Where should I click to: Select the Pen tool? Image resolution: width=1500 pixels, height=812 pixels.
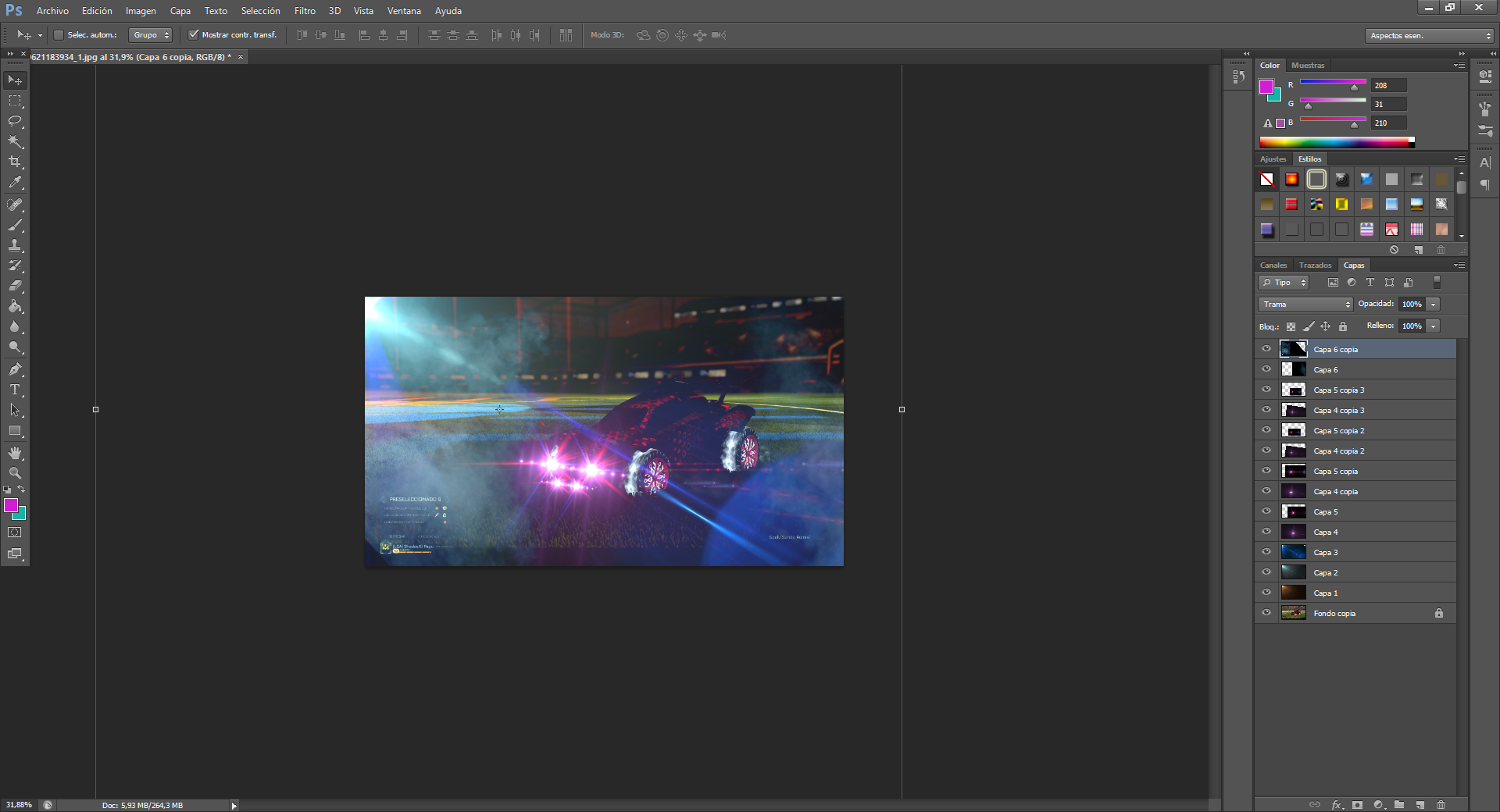point(15,369)
